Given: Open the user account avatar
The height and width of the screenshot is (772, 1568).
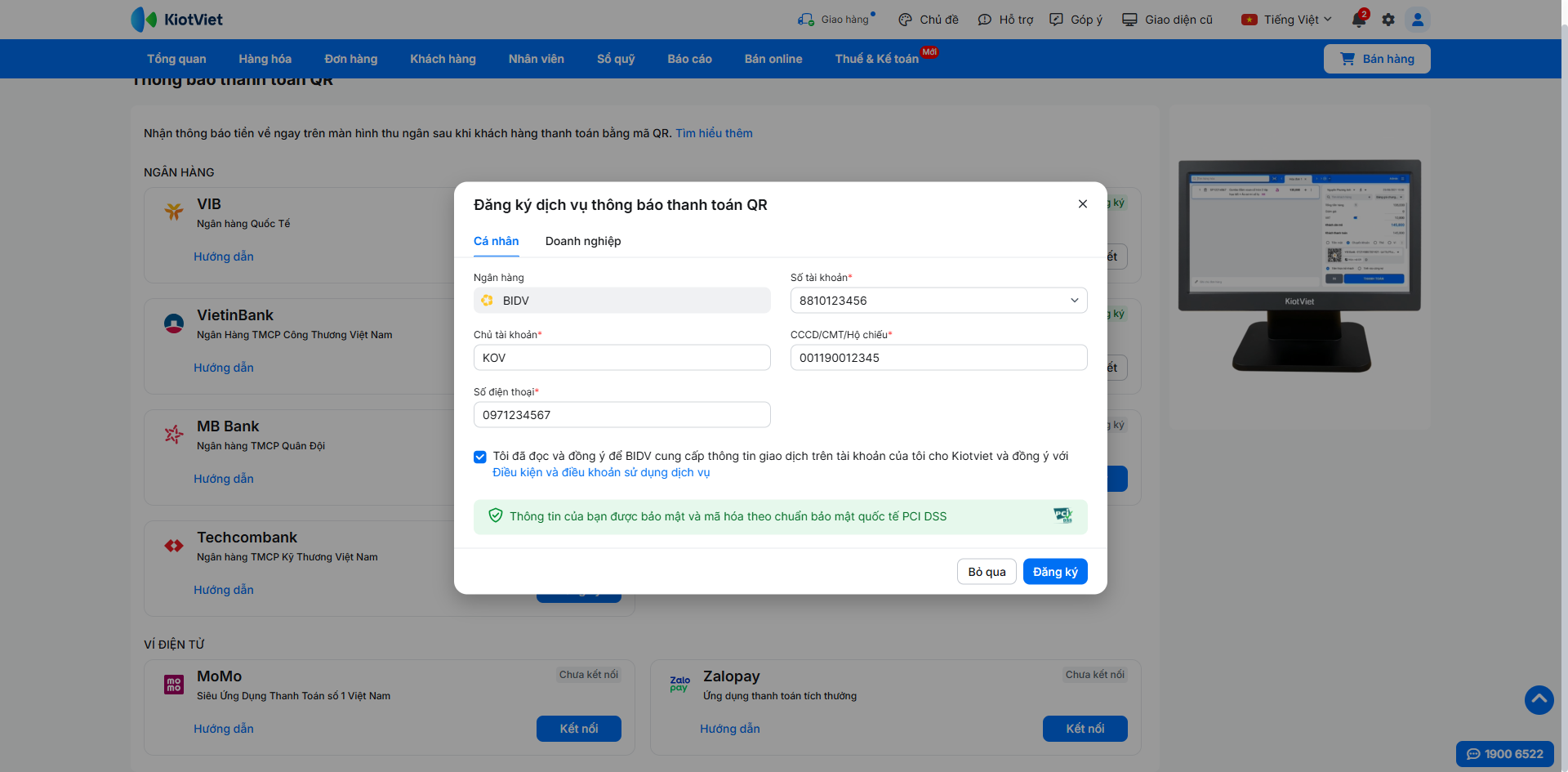Looking at the screenshot, I should [x=1418, y=20].
